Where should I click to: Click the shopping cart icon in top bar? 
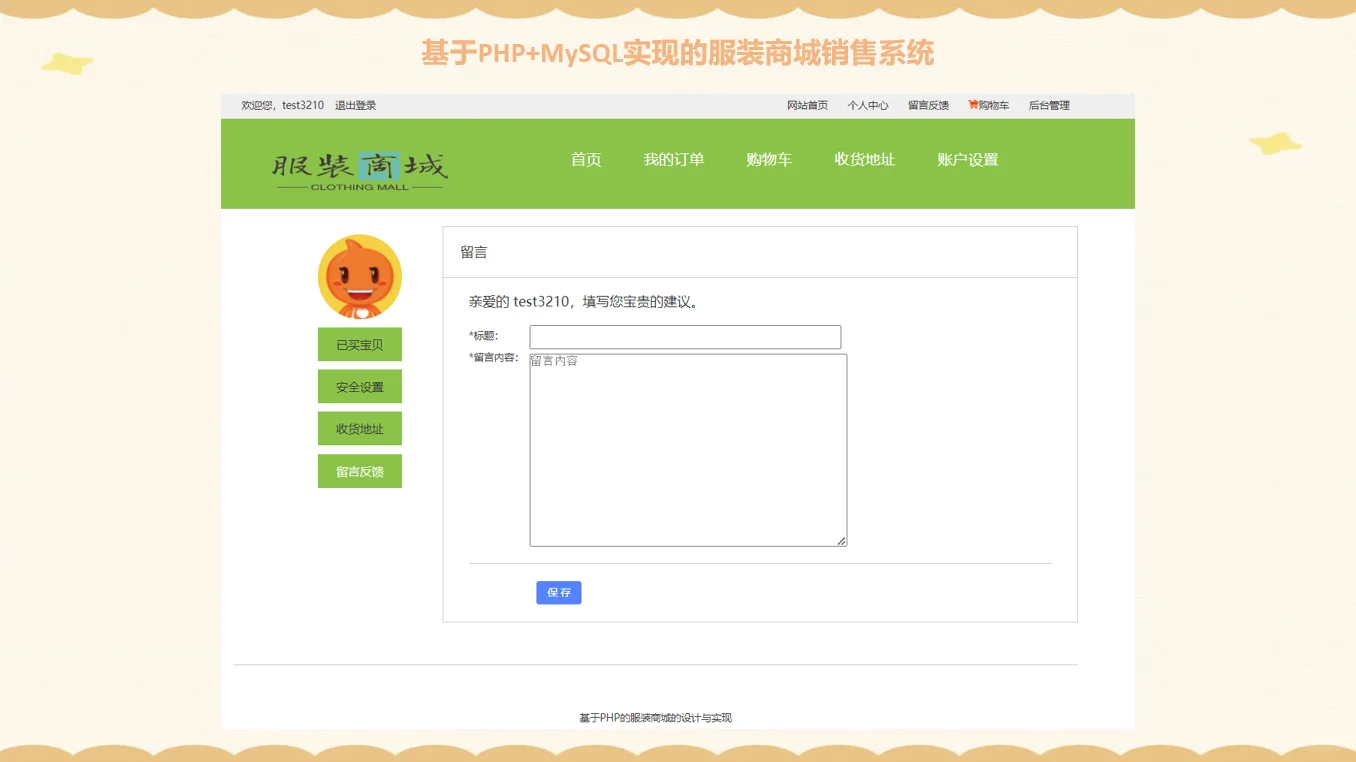point(972,105)
